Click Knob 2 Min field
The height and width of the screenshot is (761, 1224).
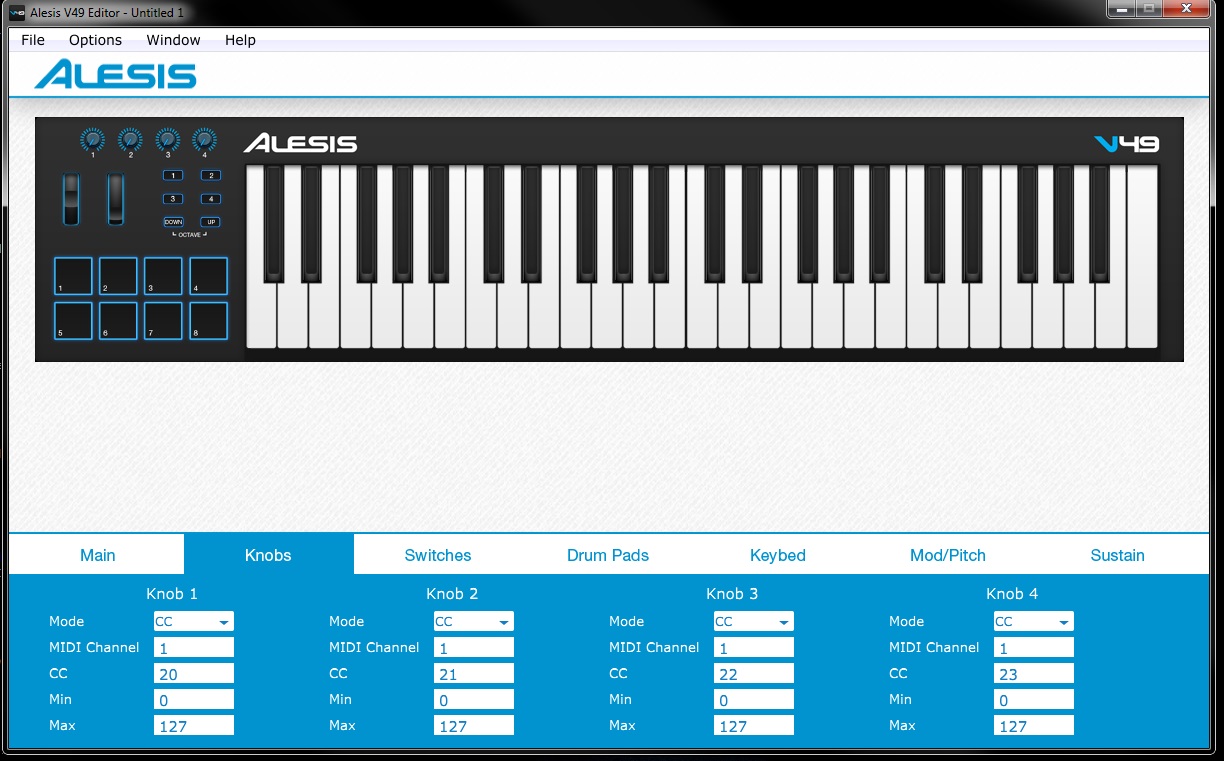474,700
